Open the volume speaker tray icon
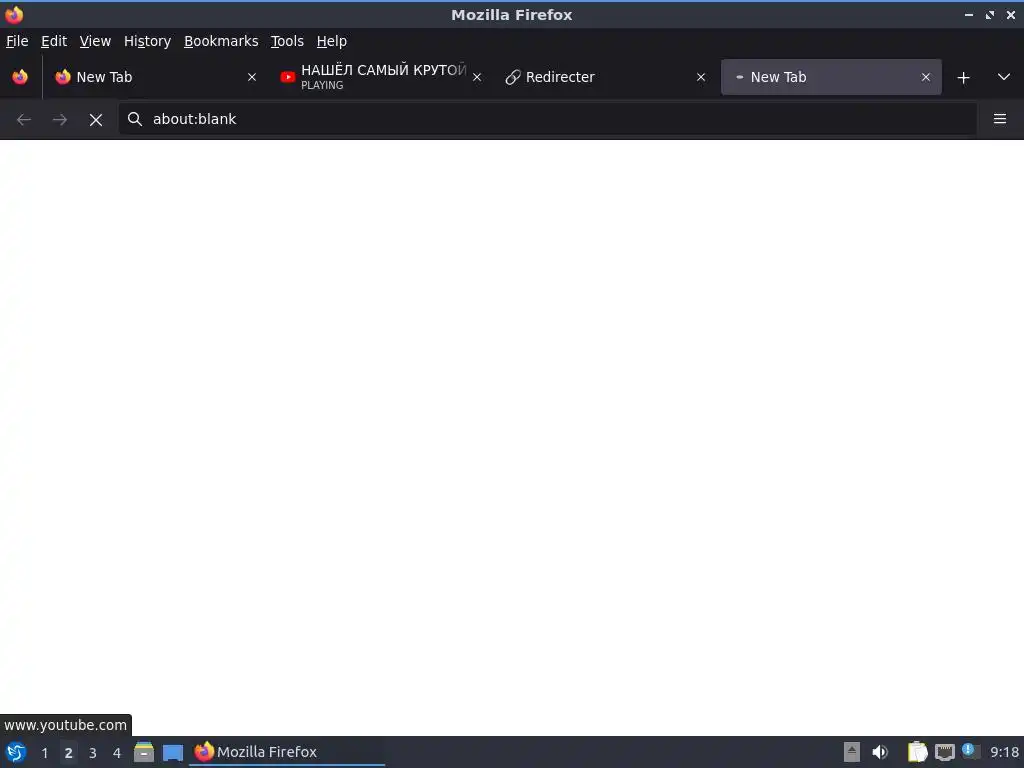 coord(880,752)
